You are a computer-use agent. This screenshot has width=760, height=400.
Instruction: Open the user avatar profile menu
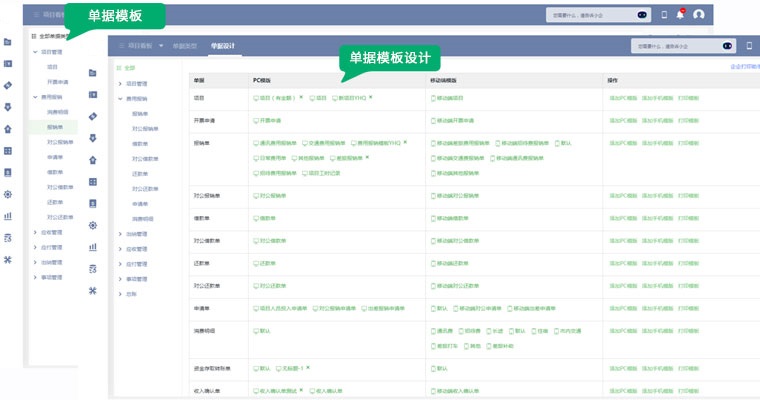699,14
